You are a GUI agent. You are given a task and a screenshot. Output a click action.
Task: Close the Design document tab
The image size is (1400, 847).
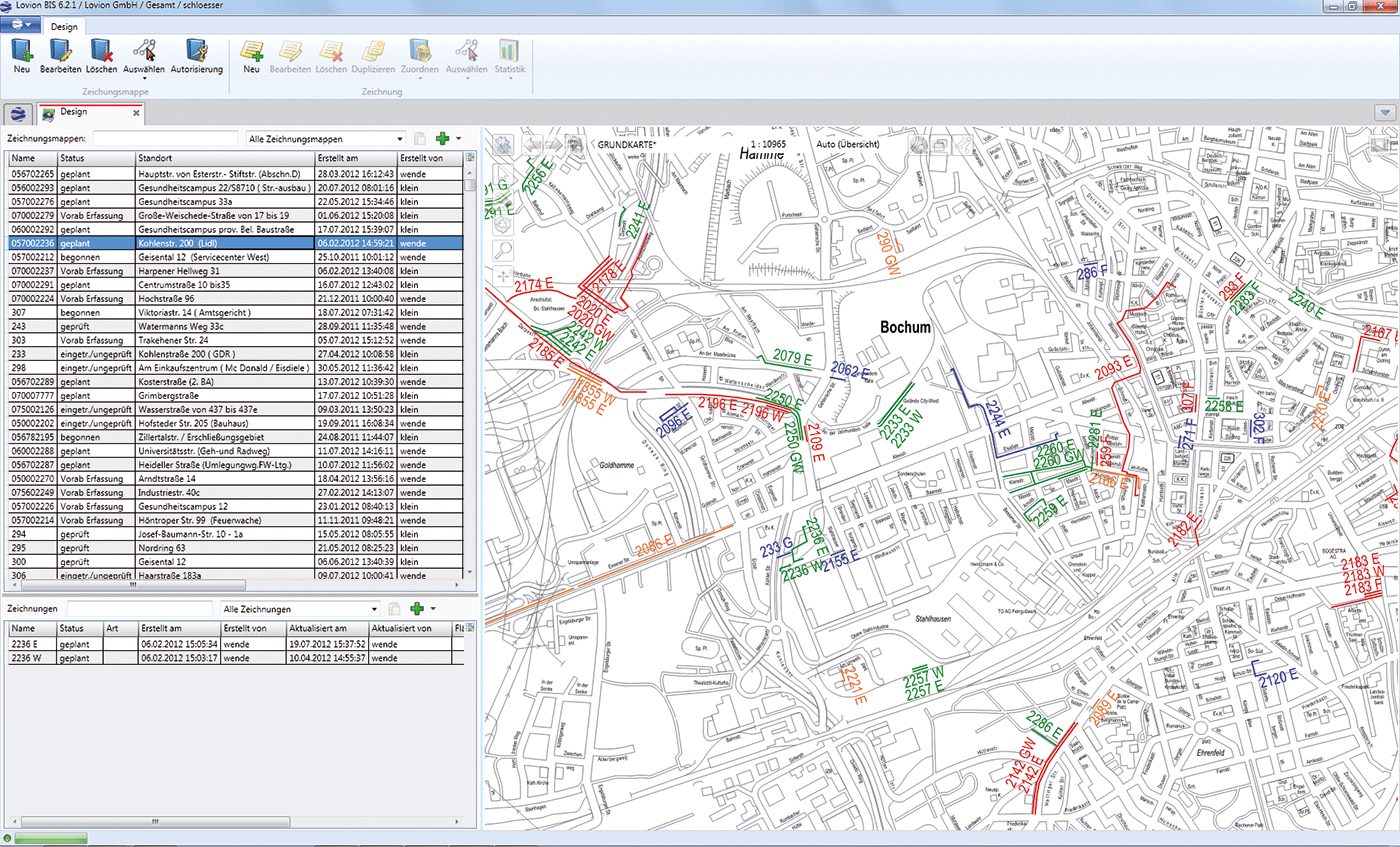(x=136, y=113)
